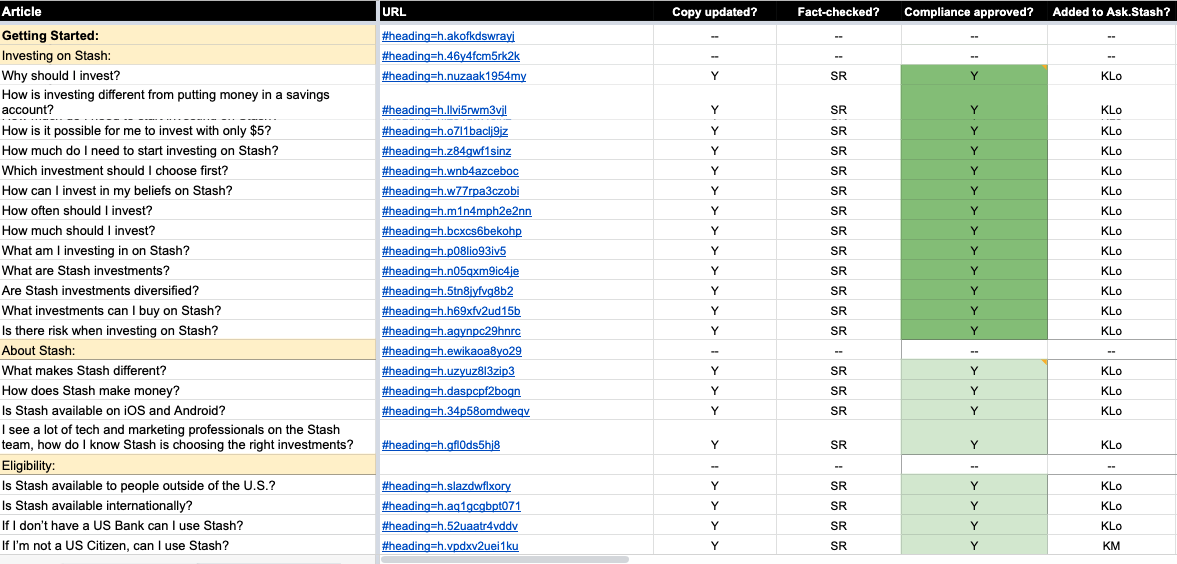Click the "Copy updated?" column header
This screenshot has height=564, width=1177.
(714, 11)
